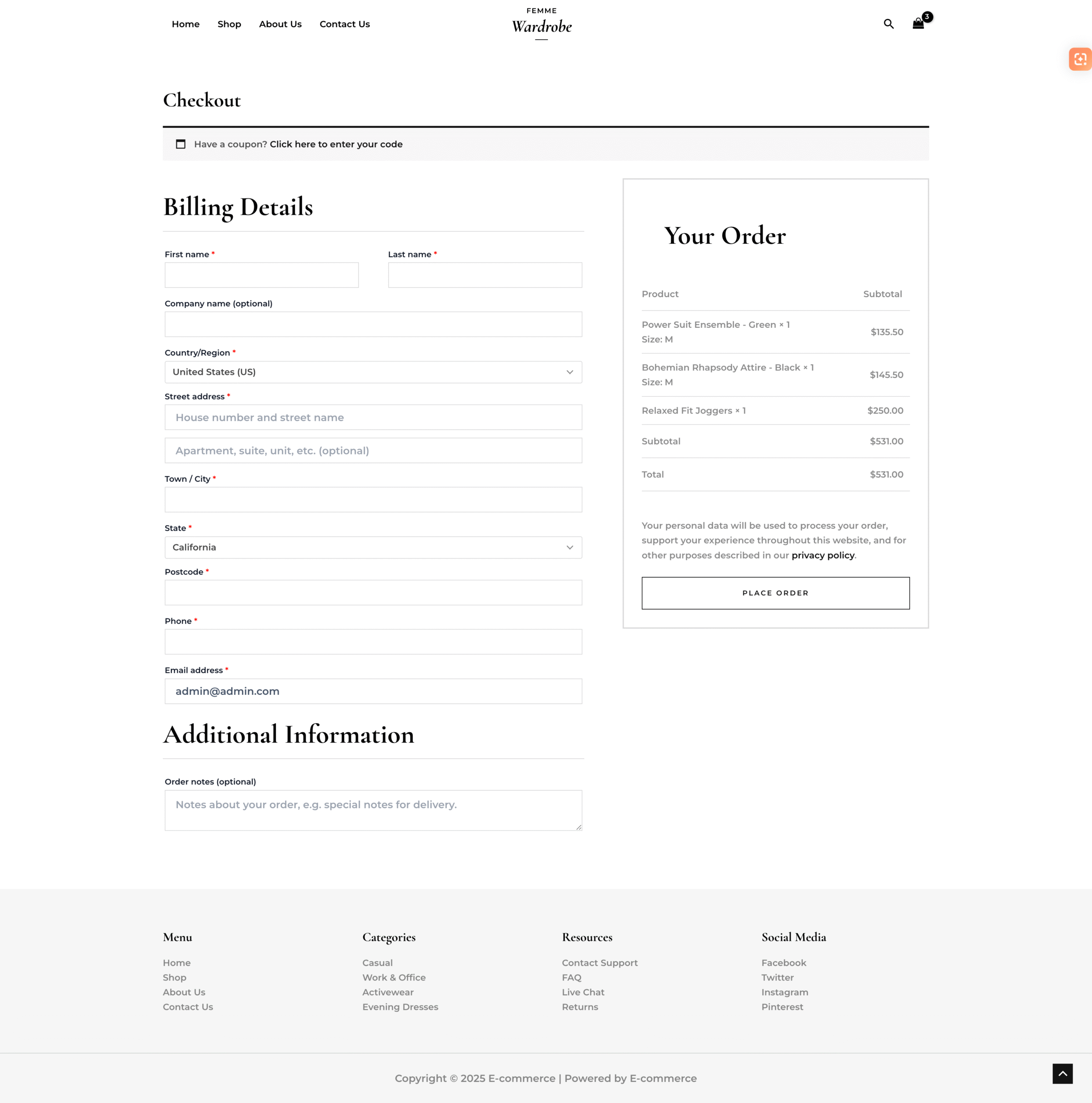The width and height of the screenshot is (1092, 1103).
Task: Focus the Postcode field
Action: tap(373, 593)
